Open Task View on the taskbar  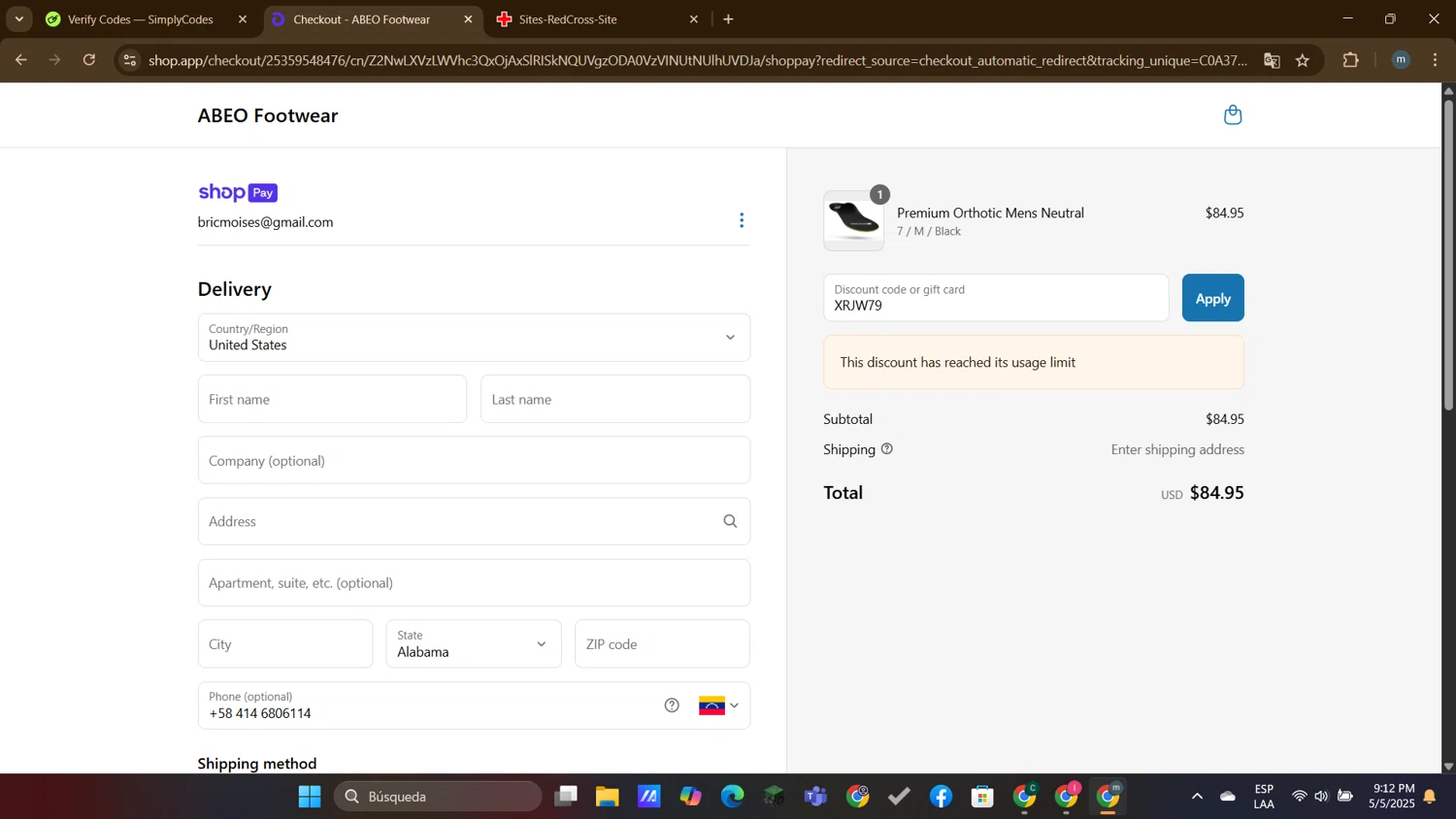(566, 797)
